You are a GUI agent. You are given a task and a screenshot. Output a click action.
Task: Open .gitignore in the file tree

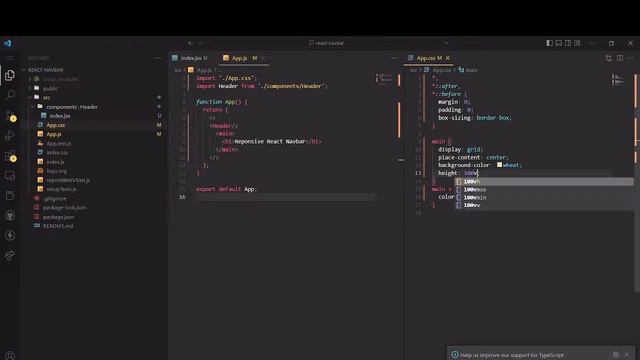click(x=55, y=198)
